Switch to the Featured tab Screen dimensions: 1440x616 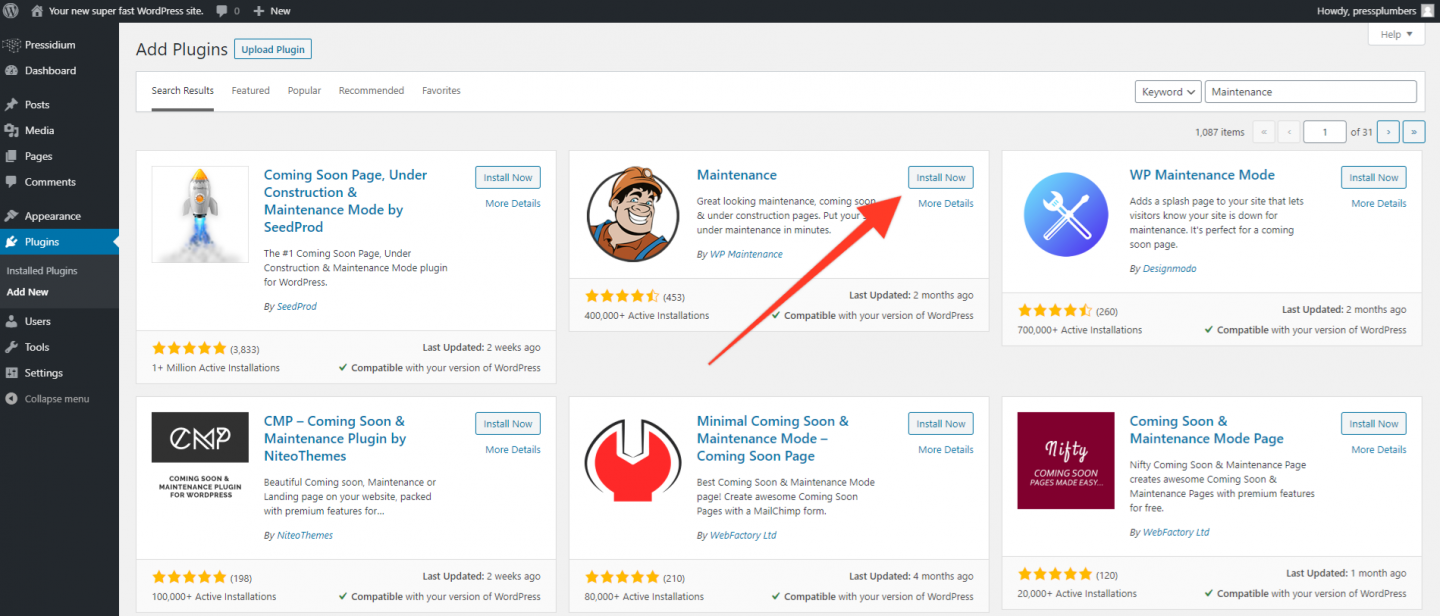tap(251, 91)
